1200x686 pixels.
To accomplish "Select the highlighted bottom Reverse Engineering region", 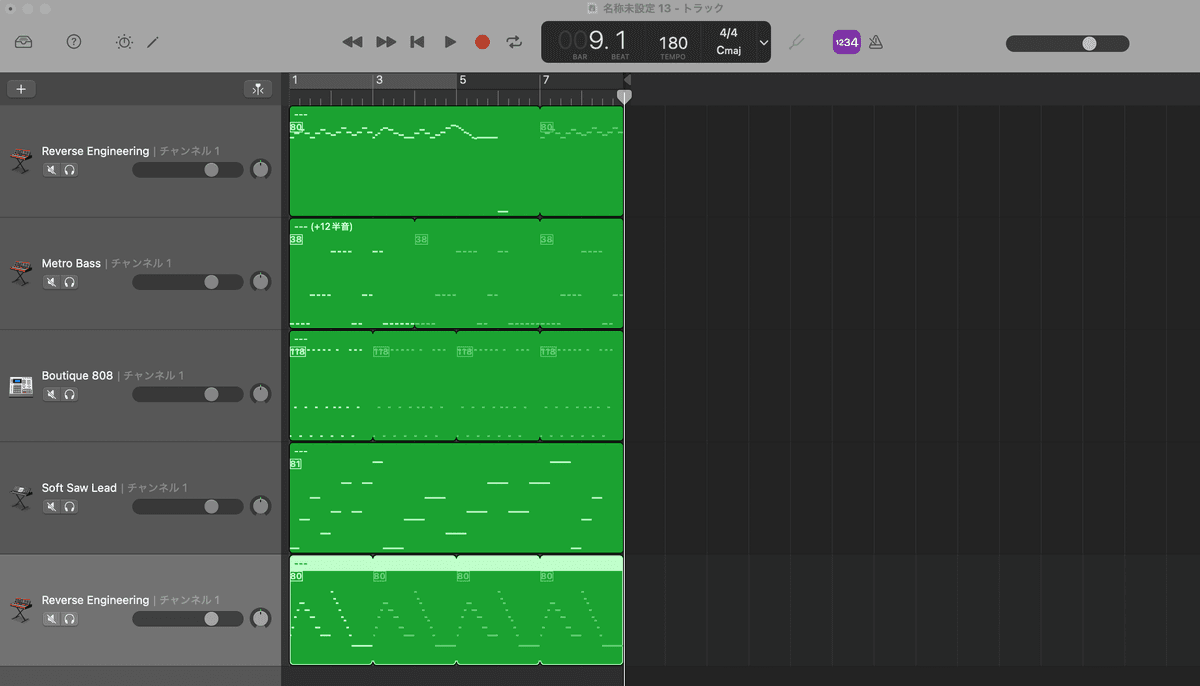I will coord(456,610).
